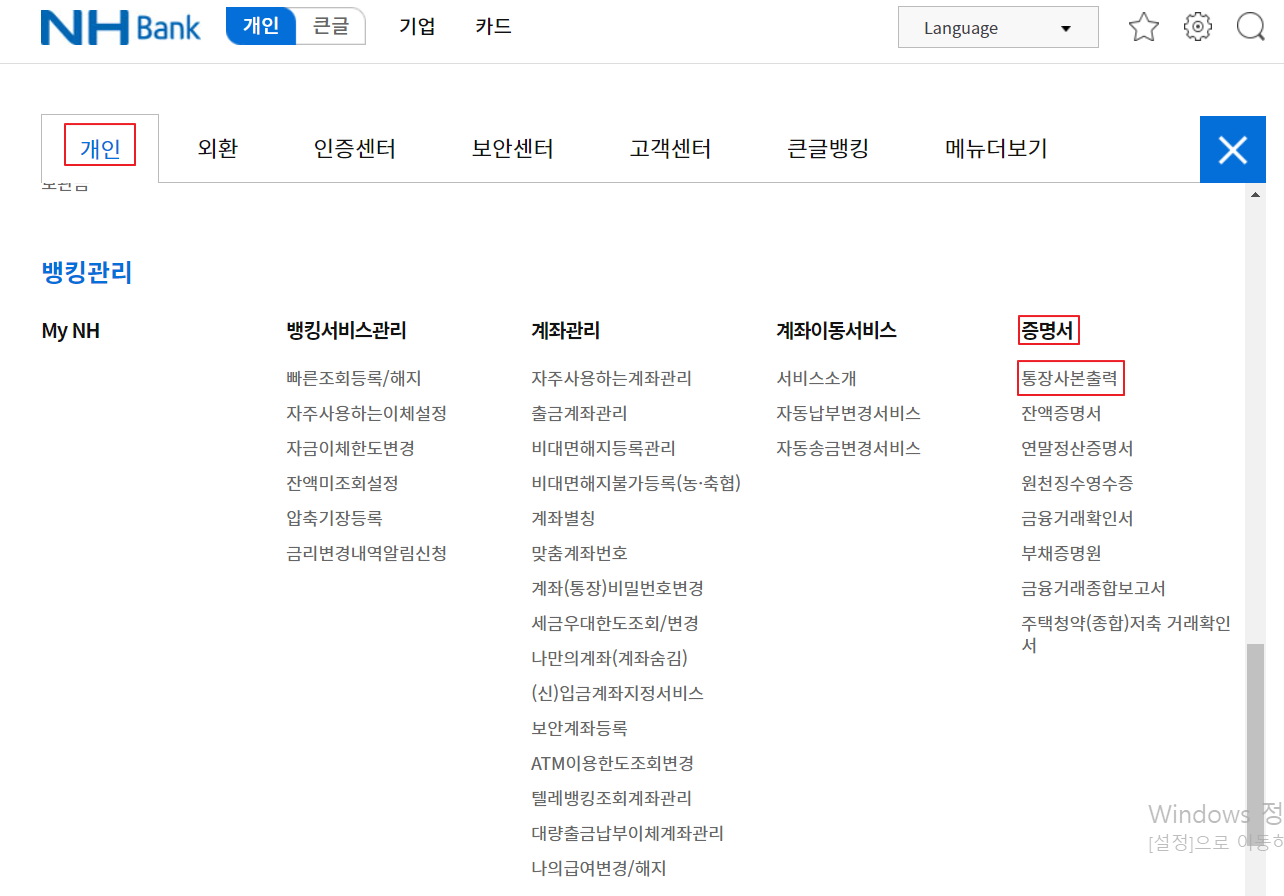Open 서비스소개
The image size is (1284, 896).
(816, 379)
